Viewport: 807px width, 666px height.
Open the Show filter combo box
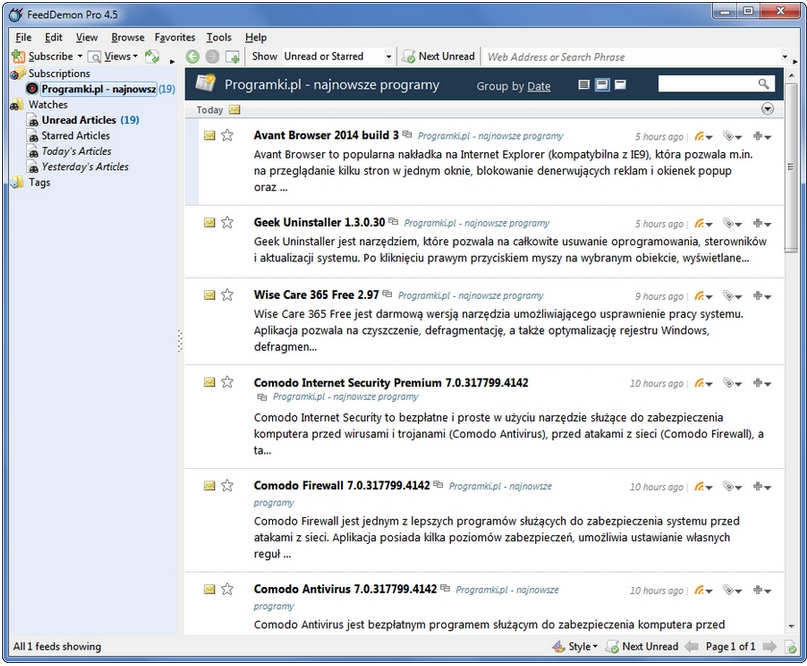(338, 56)
